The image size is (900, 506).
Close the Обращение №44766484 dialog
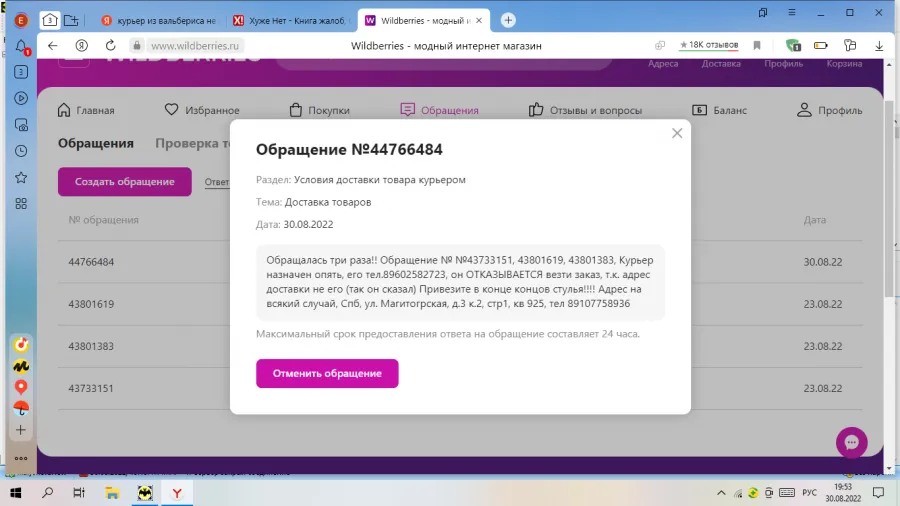coord(677,133)
